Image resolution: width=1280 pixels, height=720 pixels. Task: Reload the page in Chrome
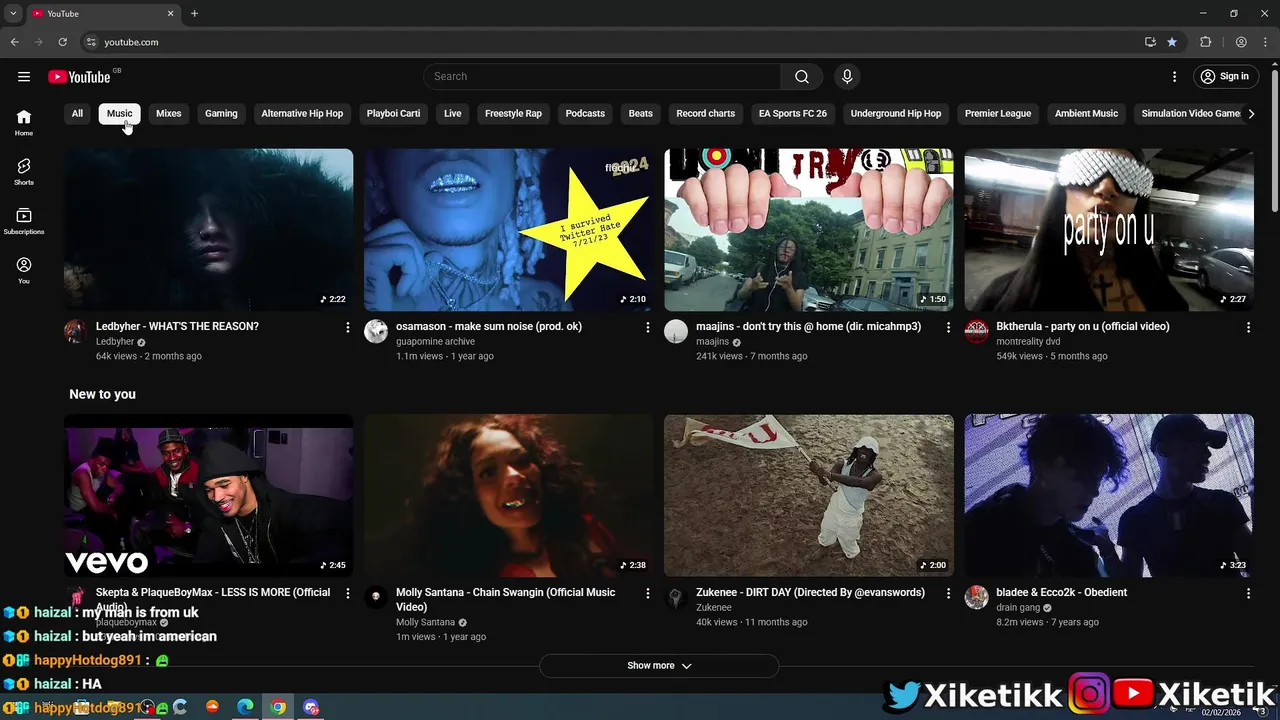click(62, 42)
